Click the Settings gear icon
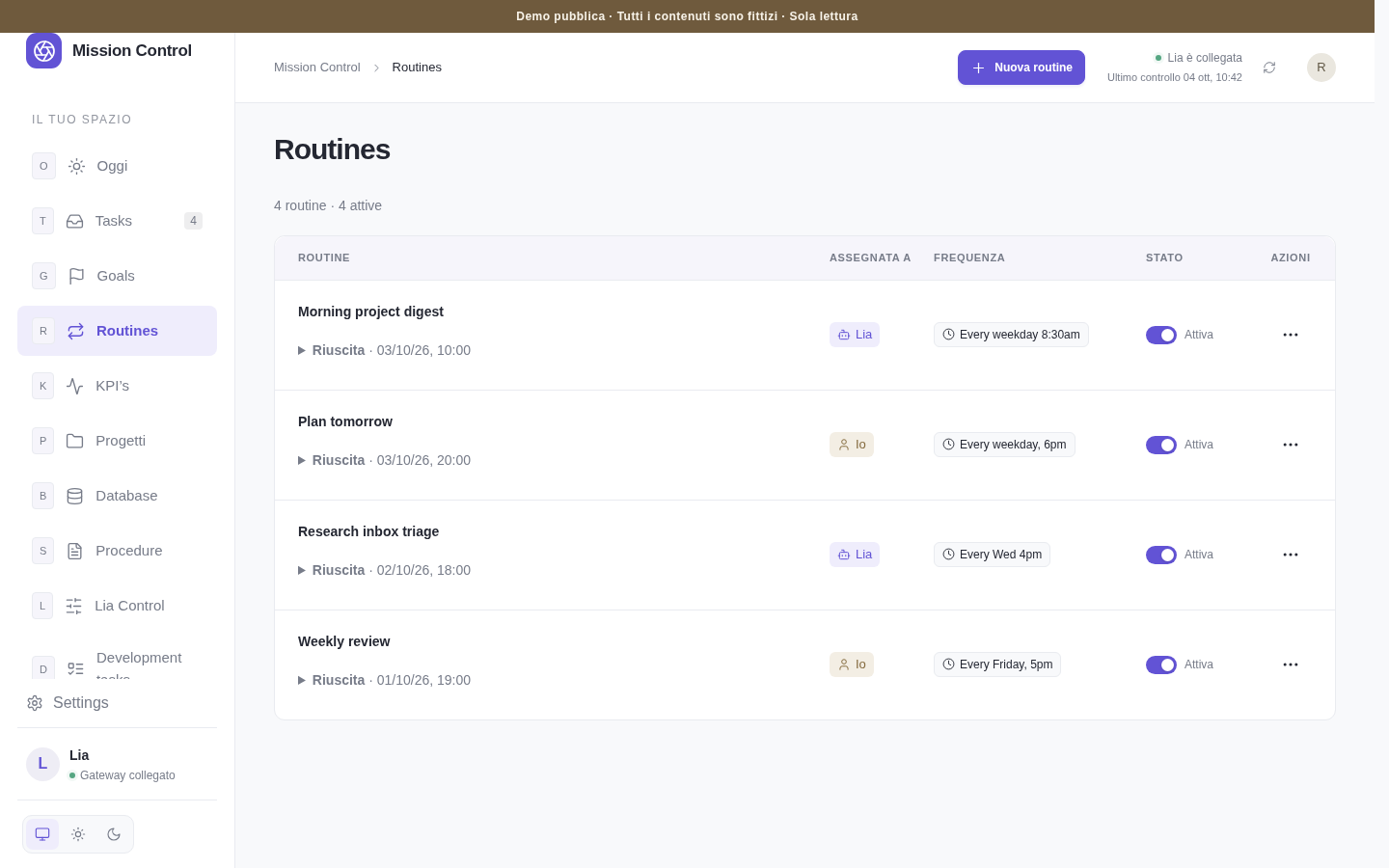Viewport: 1389px width, 868px height. [x=35, y=703]
